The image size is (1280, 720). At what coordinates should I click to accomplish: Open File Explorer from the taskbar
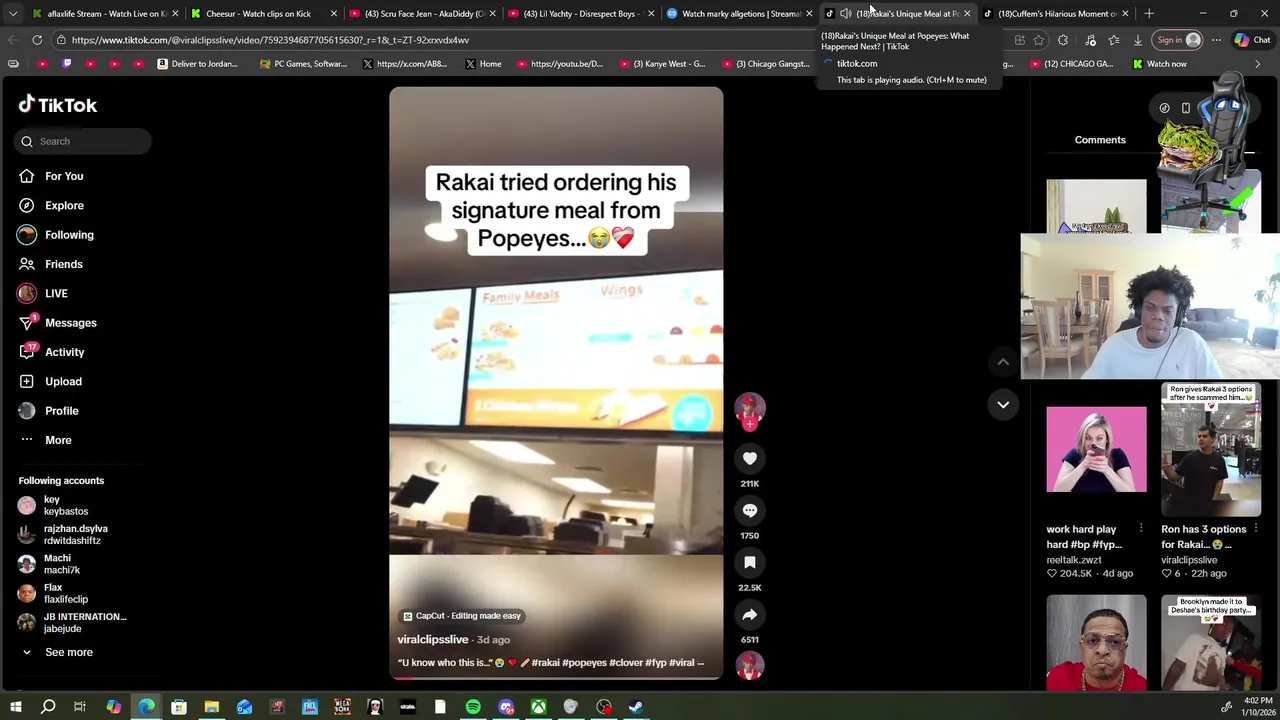point(212,707)
